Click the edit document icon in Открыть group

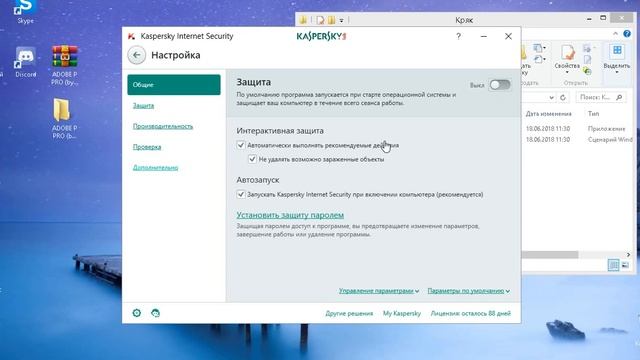[x=587, y=60]
